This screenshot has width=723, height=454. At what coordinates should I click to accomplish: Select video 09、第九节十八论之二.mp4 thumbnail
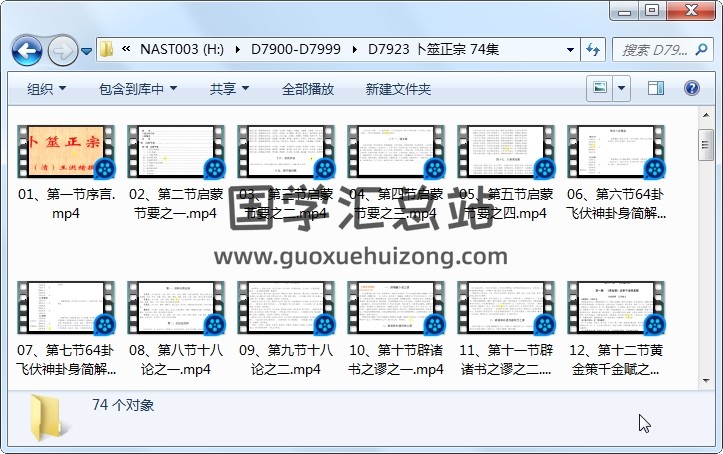(286, 307)
